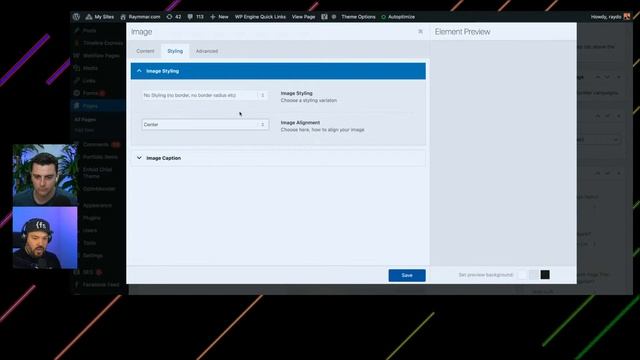Open My Sites in admin bar

click(x=100, y=17)
